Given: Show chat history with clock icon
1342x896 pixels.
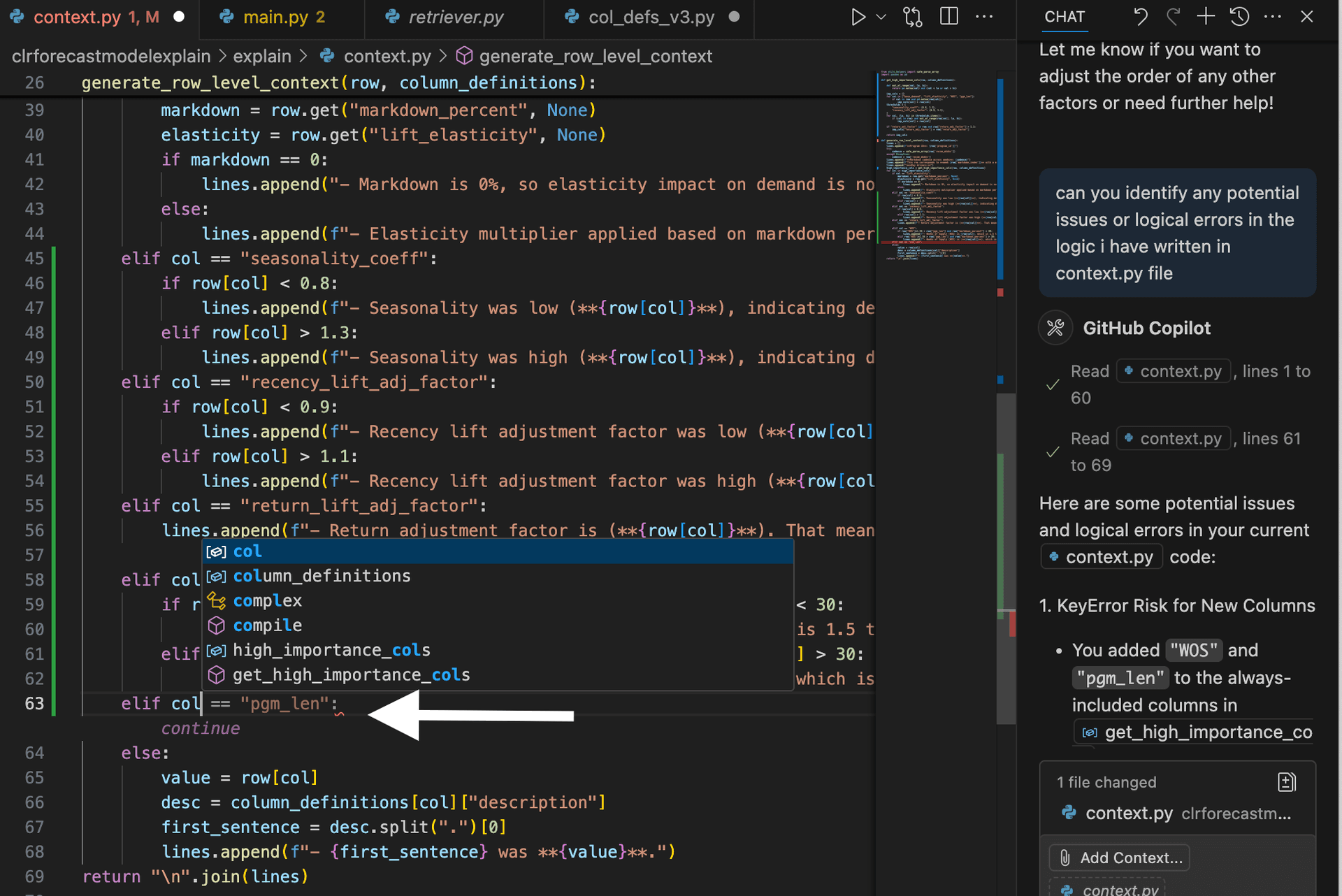Looking at the screenshot, I should click(x=1239, y=16).
